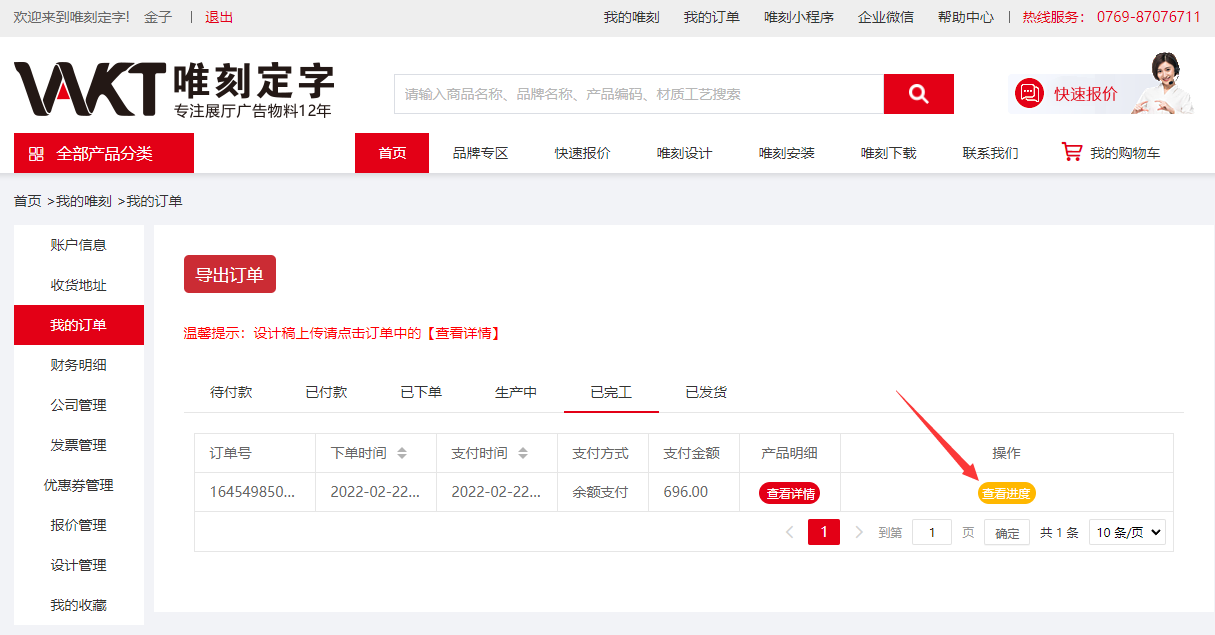Expand the 全部产品分类 category menu

(104, 153)
